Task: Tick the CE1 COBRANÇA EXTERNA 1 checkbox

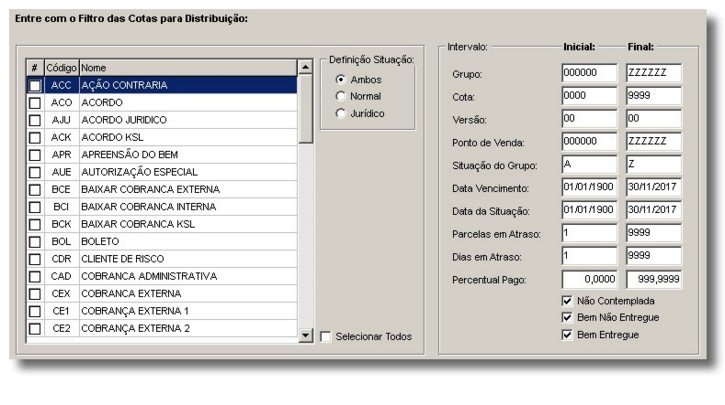Action: point(35,311)
